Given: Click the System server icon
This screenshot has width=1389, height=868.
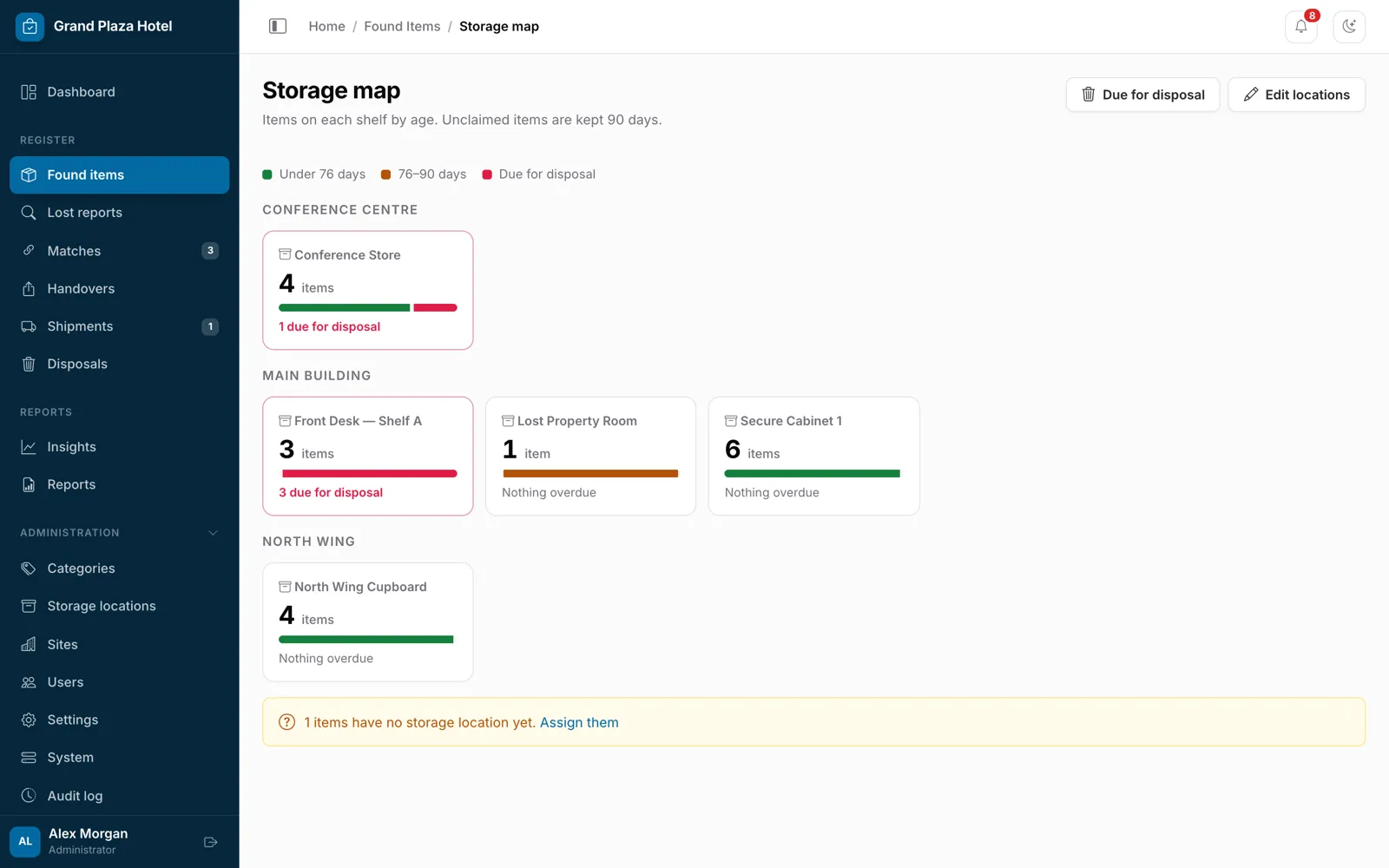Looking at the screenshot, I should coord(29,758).
